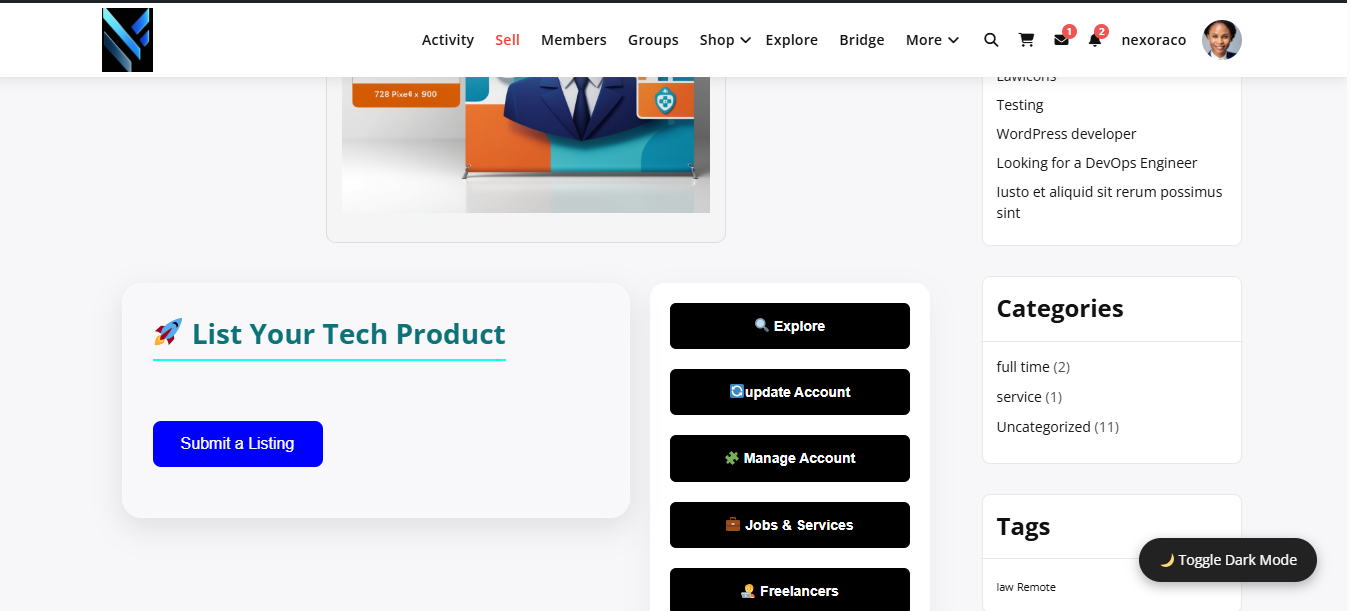
Task: Open the shopping cart icon
Action: (1026, 40)
